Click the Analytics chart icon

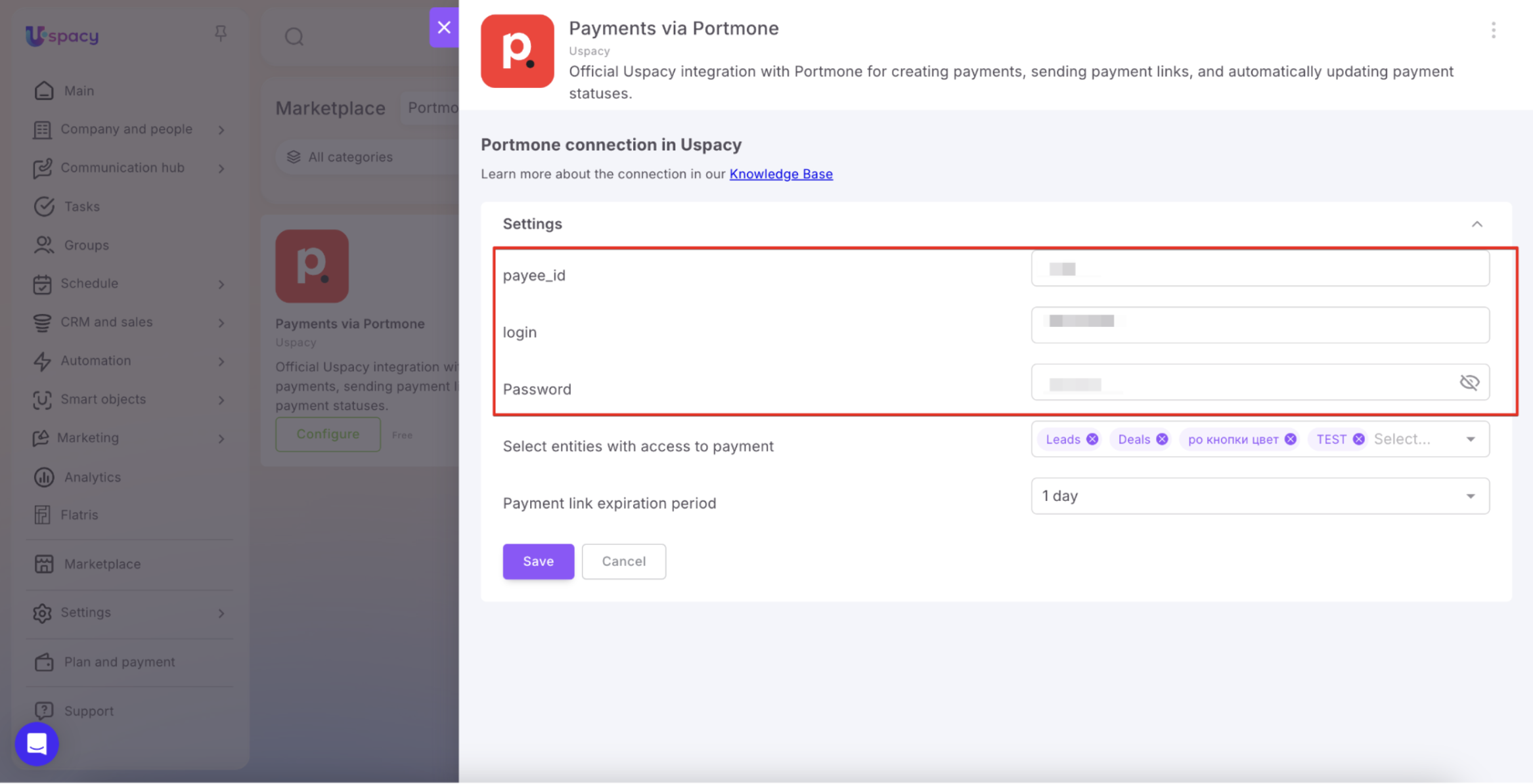click(44, 477)
